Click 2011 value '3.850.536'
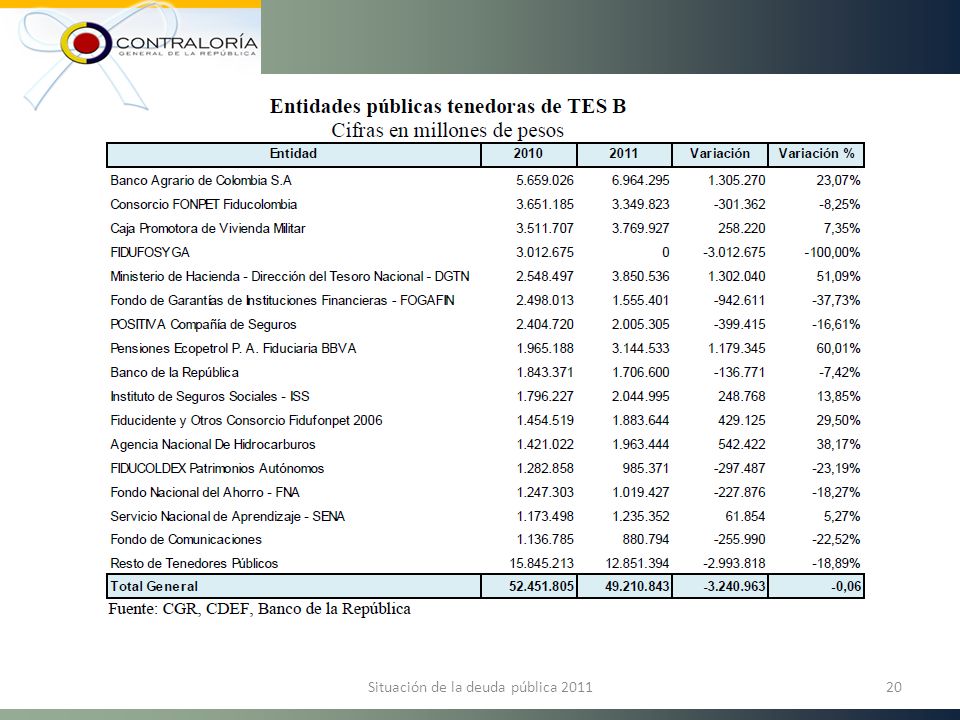This screenshot has height=720, width=960. click(x=640, y=276)
